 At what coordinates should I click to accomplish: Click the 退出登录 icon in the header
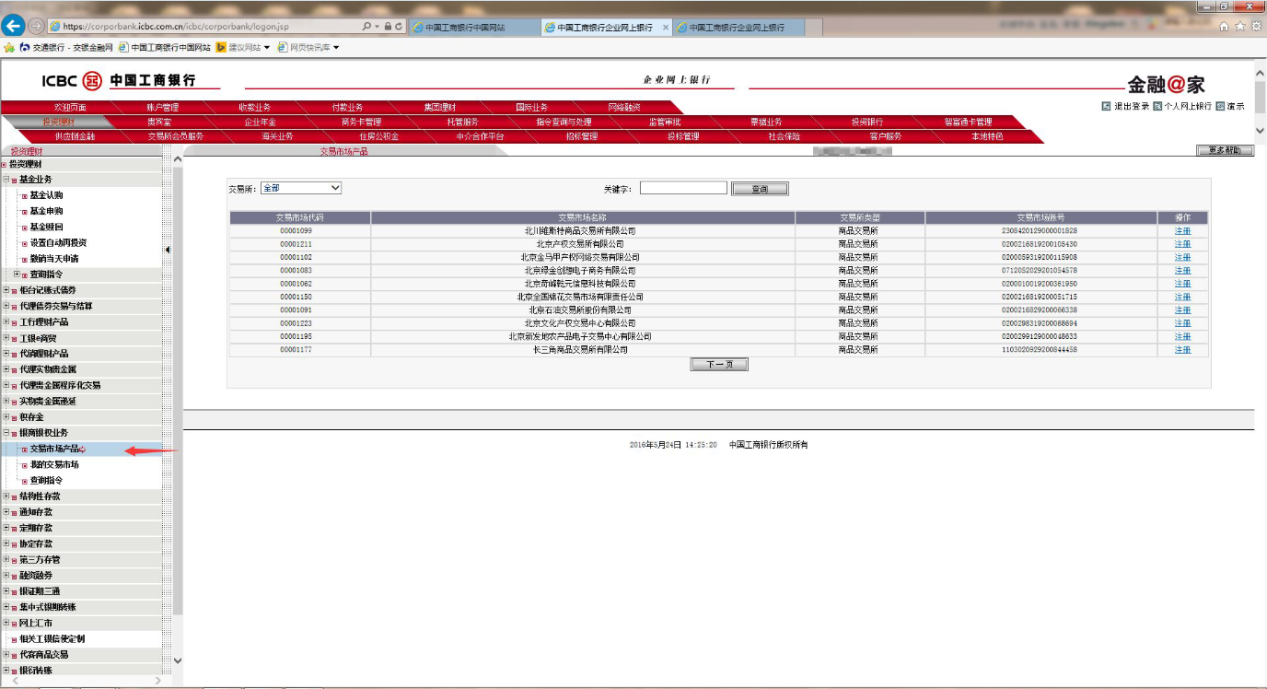[1106, 106]
